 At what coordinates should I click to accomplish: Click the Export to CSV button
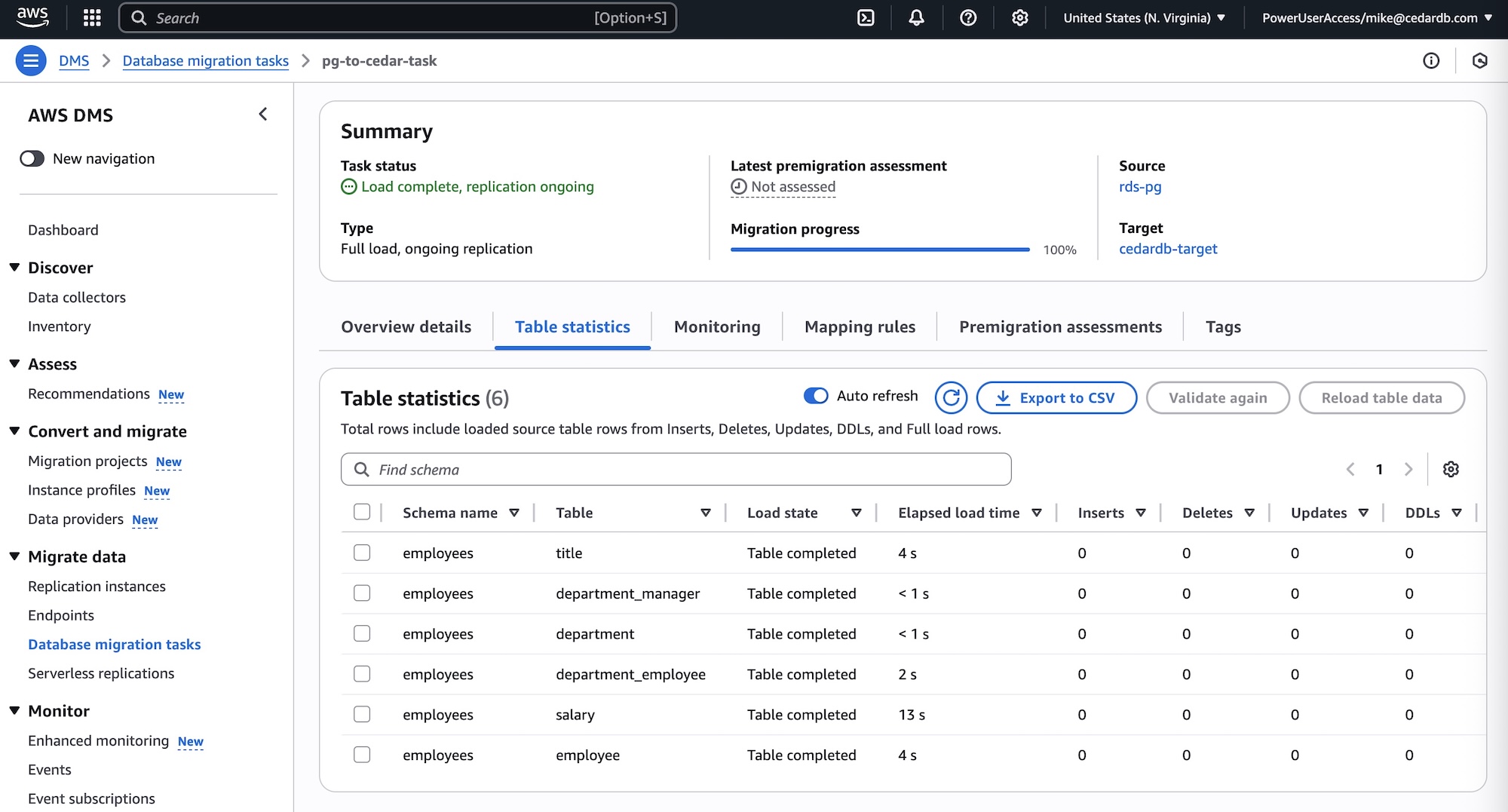tap(1056, 397)
